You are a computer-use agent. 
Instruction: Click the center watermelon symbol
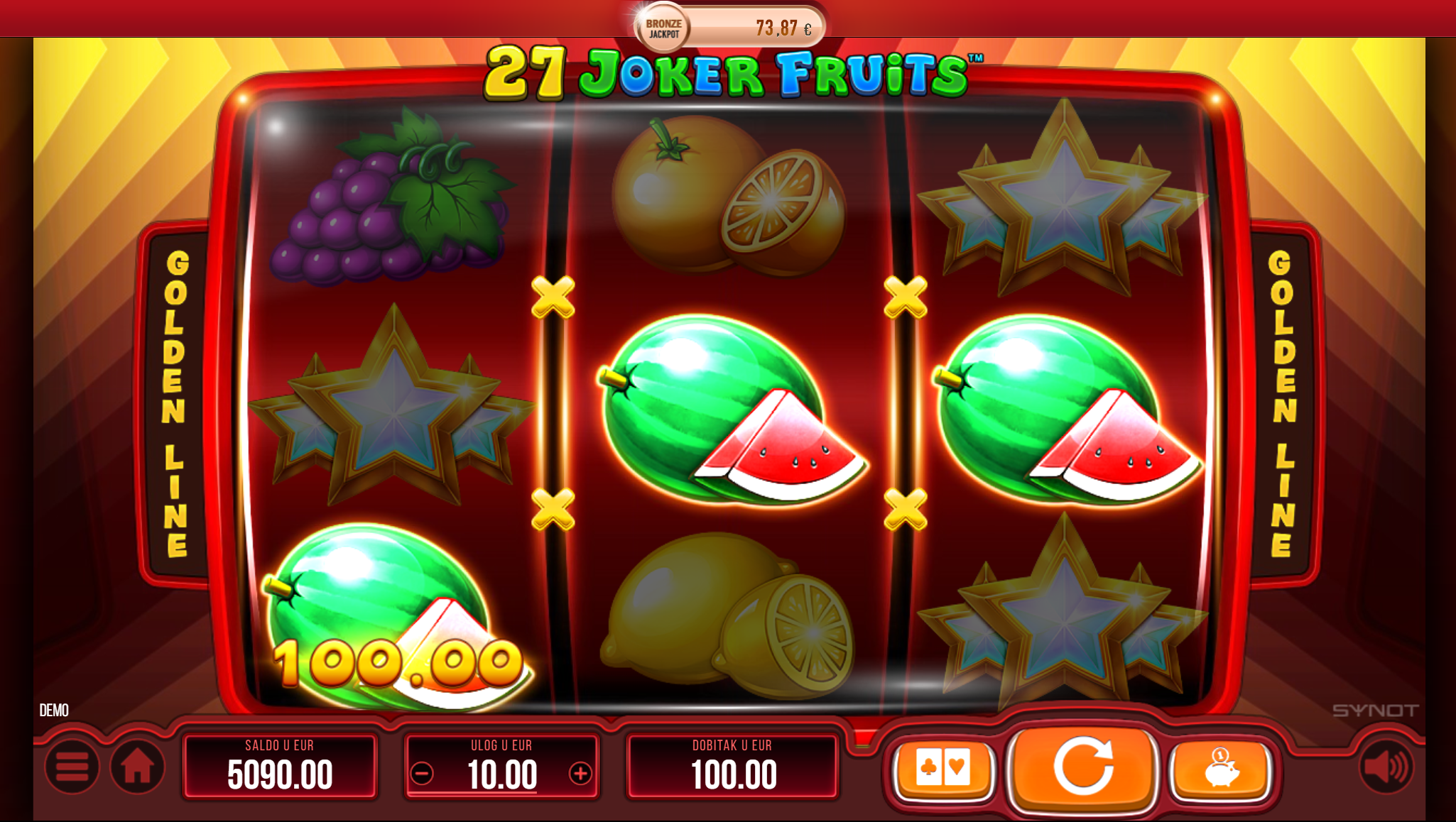732,410
